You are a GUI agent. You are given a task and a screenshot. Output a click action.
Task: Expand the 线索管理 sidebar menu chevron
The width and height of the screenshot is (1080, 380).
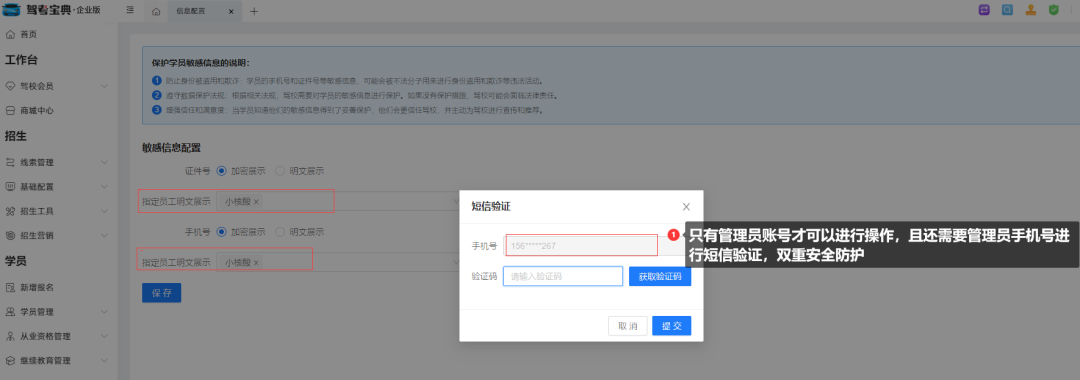click(x=104, y=162)
